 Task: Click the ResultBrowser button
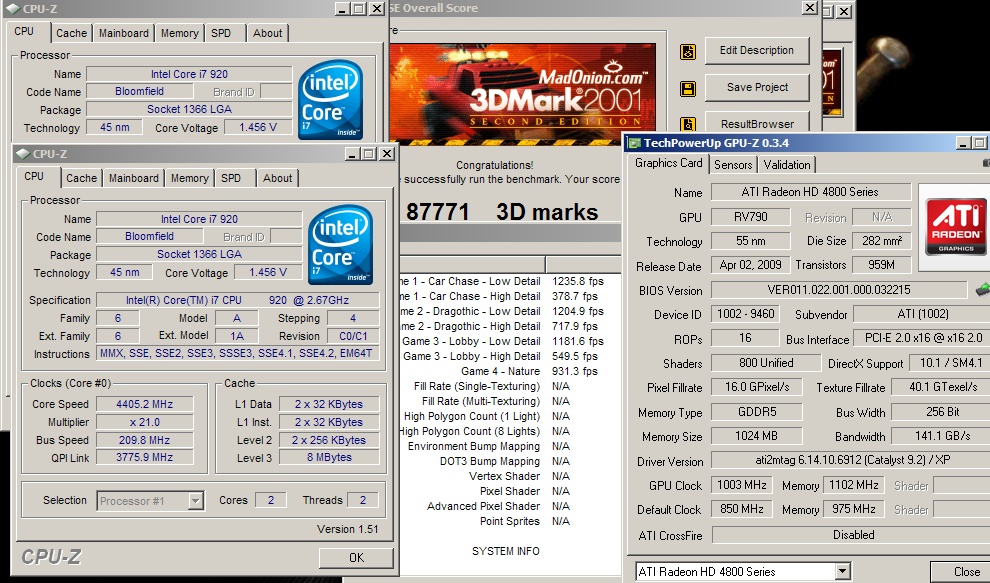[x=756, y=123]
